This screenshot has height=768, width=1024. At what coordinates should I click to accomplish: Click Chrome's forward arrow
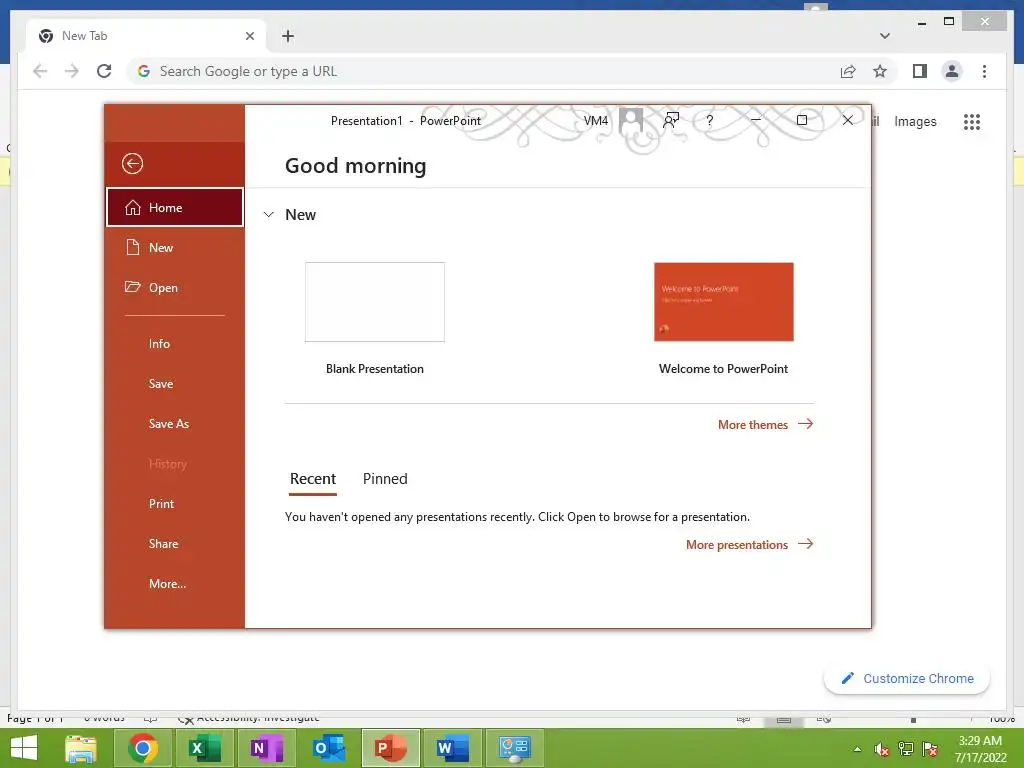(72, 71)
